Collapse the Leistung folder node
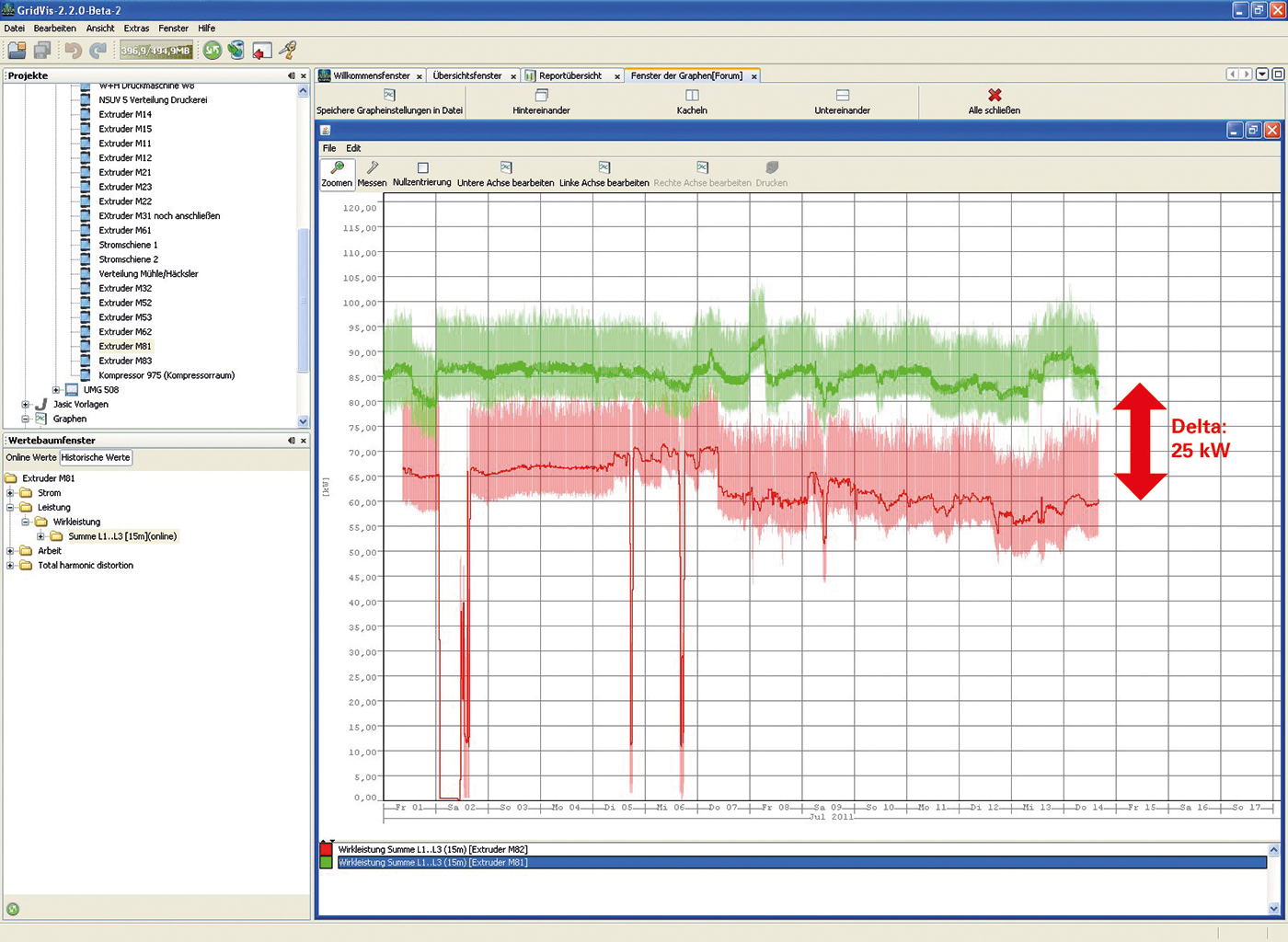 coord(10,508)
